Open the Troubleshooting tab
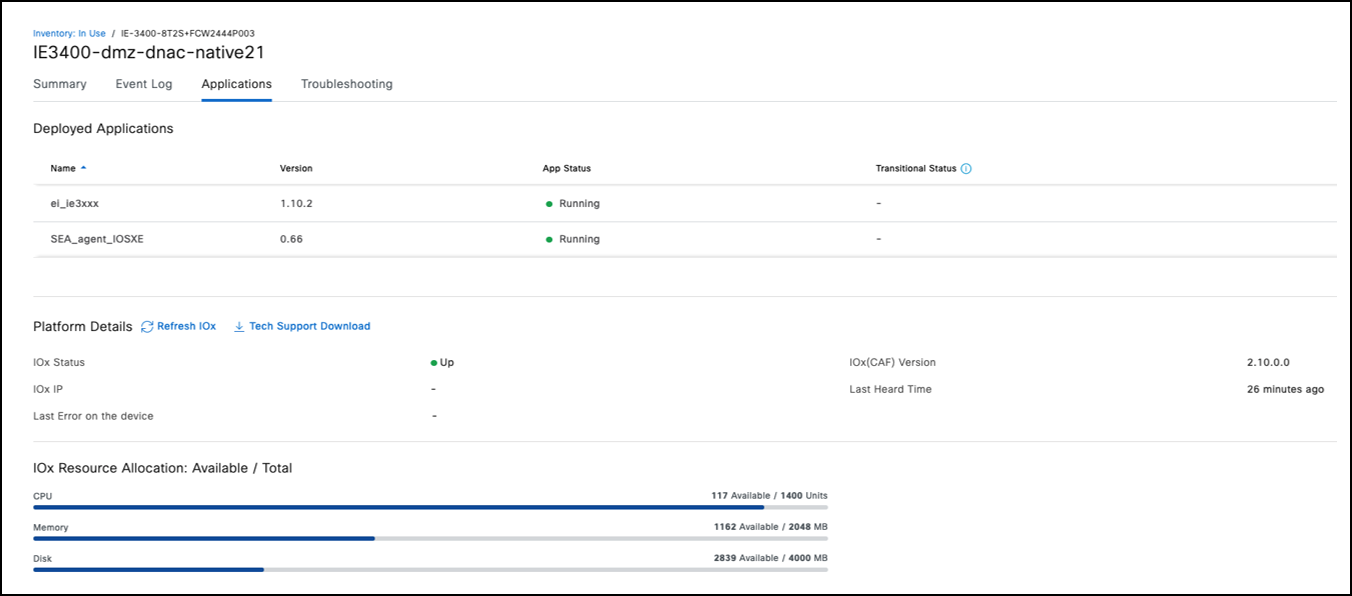Screen dimensions: 1352x596 coord(346,84)
